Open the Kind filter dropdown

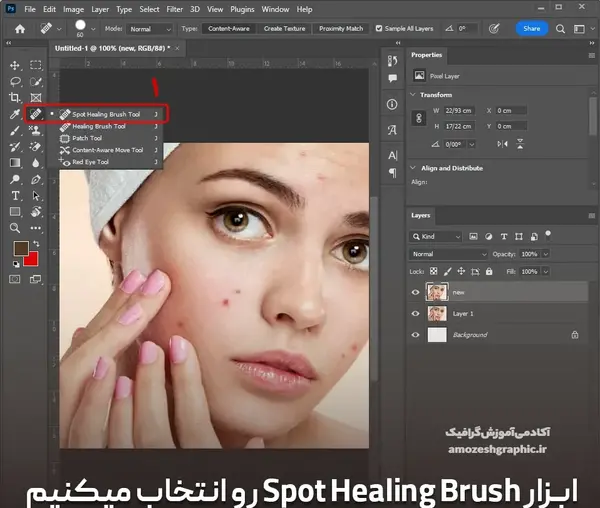pyautogui.click(x=435, y=236)
